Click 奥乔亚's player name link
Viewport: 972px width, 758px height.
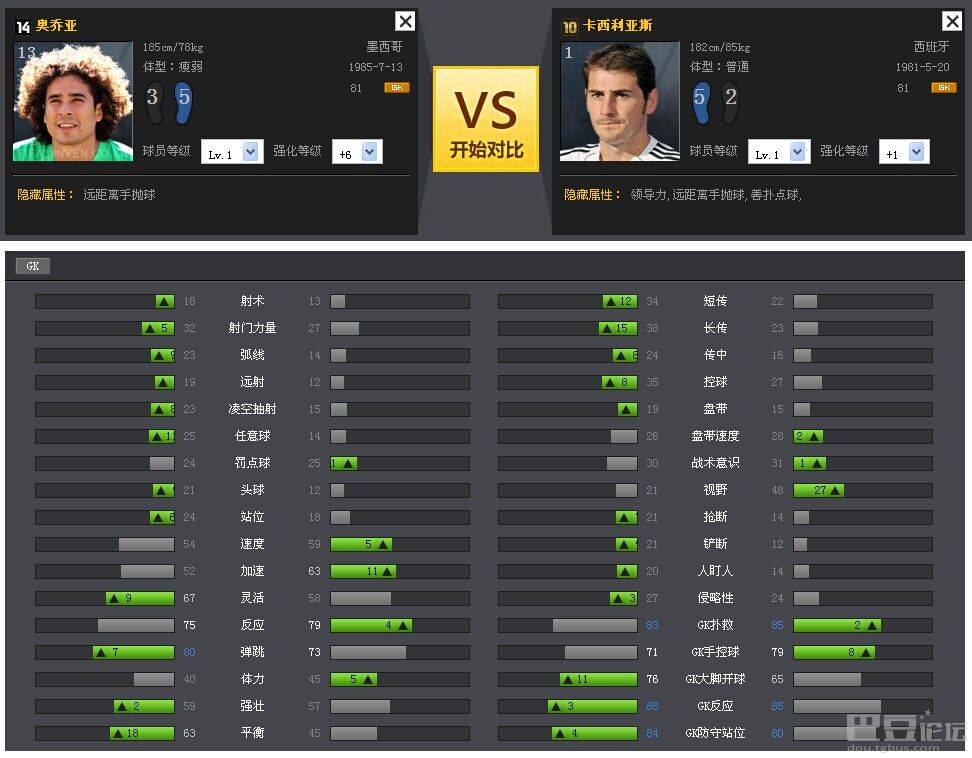tap(56, 26)
